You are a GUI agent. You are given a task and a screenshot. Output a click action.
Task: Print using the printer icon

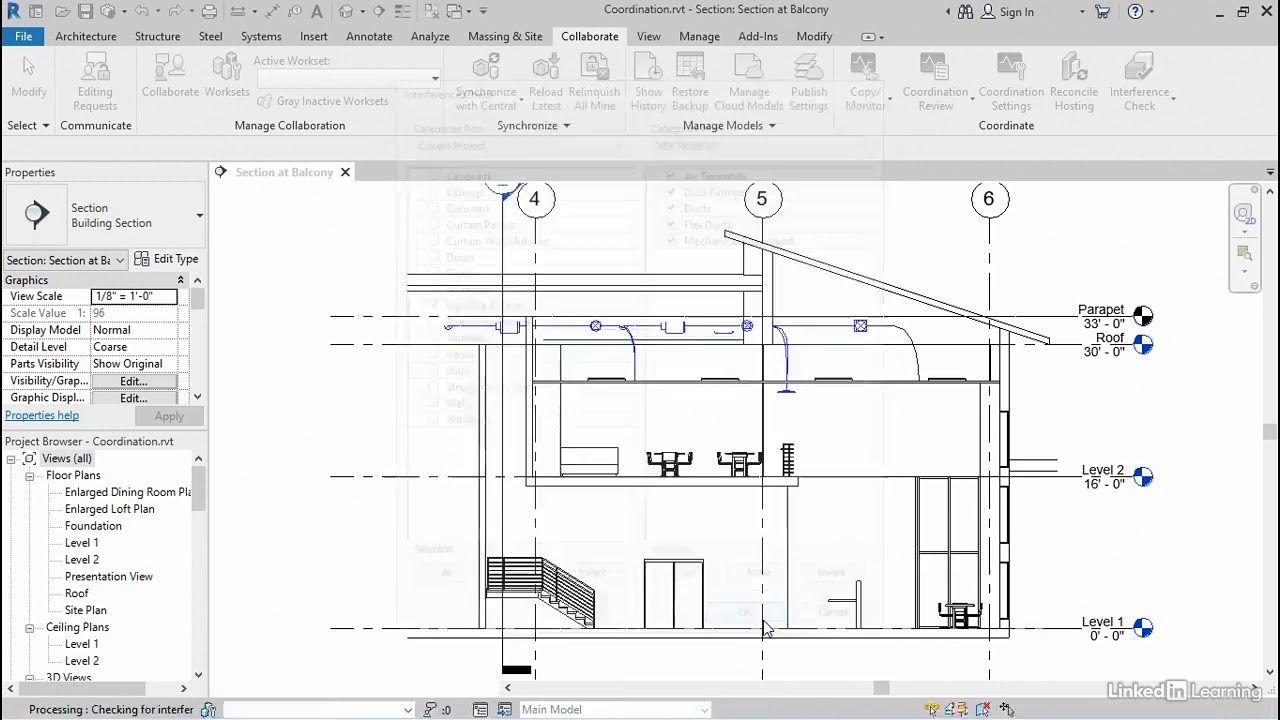209,12
